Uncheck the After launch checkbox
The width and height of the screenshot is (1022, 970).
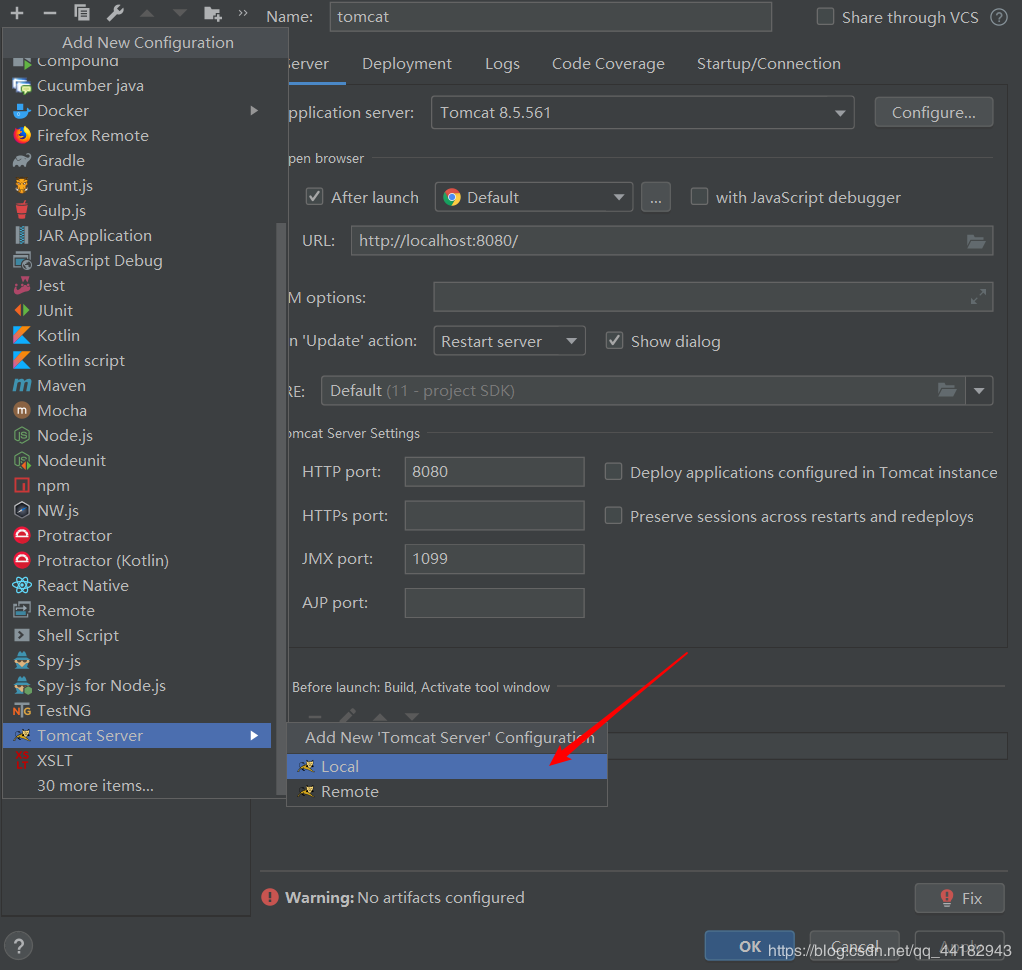tap(314, 196)
